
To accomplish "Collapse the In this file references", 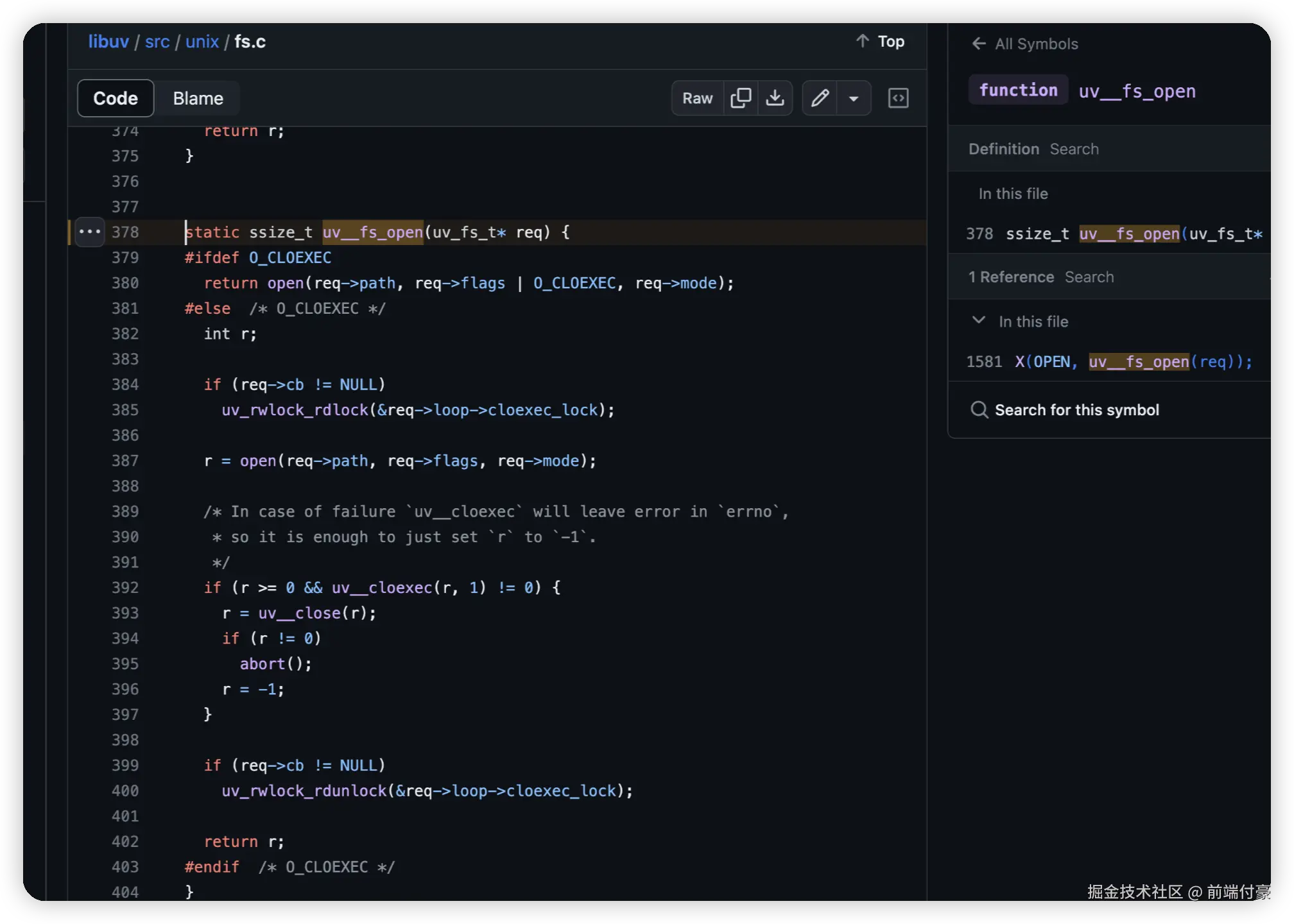I will 978,321.
